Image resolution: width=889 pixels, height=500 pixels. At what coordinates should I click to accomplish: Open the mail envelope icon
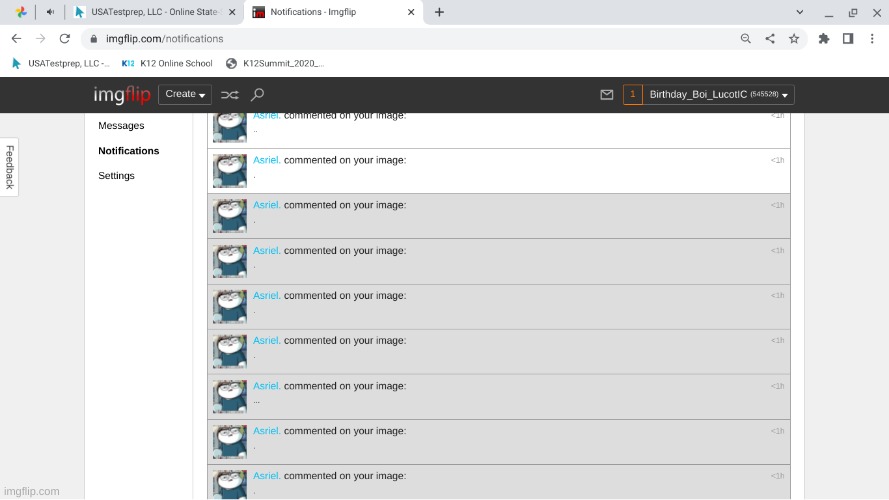coord(606,95)
